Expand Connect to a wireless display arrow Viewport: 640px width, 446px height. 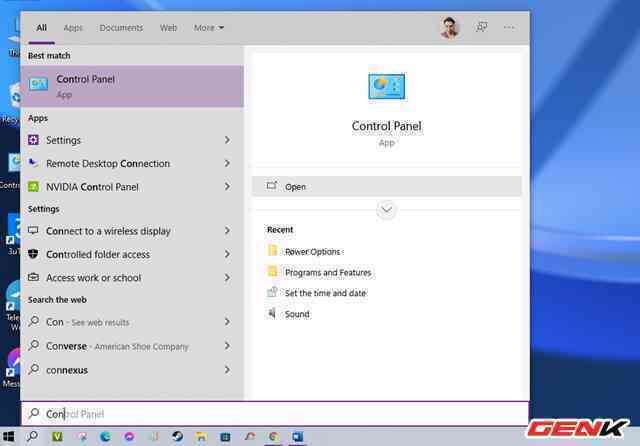(227, 231)
